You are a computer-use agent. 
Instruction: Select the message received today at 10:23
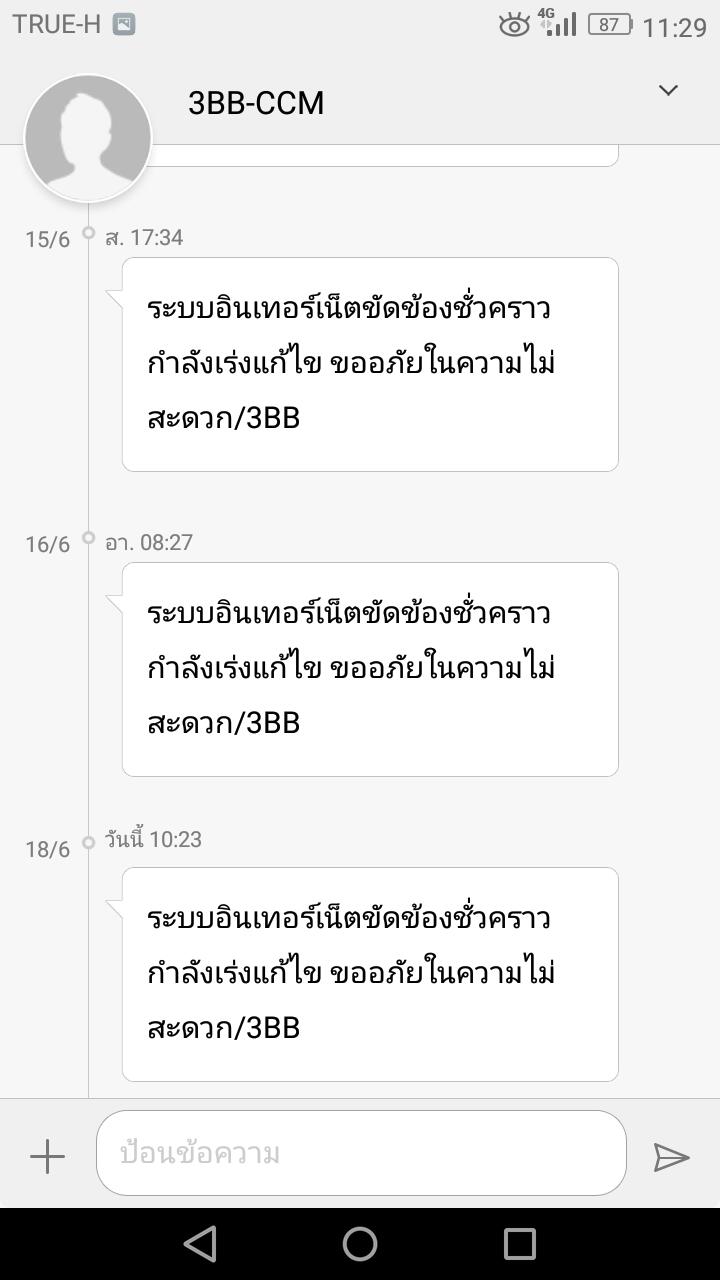coord(370,974)
